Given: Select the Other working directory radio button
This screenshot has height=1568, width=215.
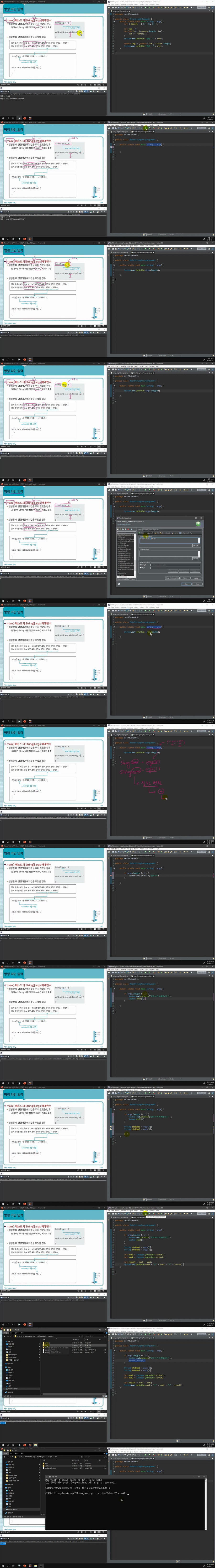Looking at the screenshot, I should coord(140,568).
